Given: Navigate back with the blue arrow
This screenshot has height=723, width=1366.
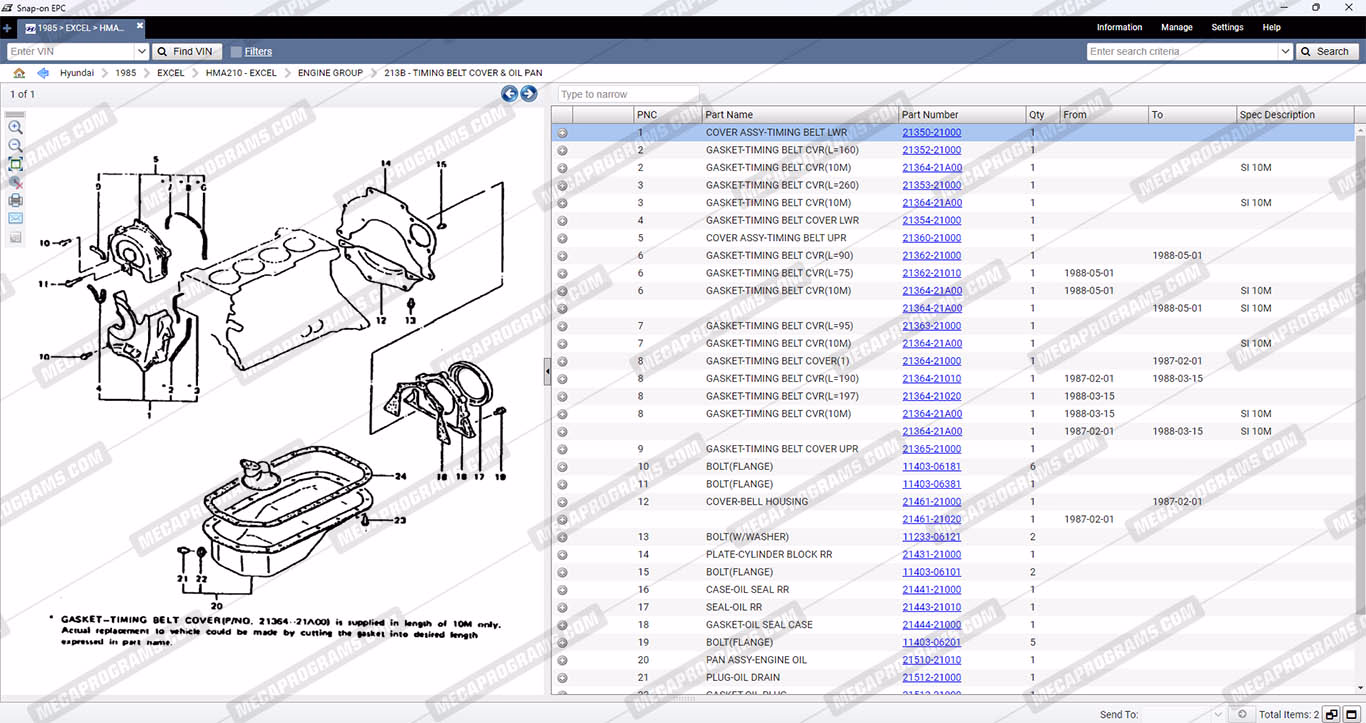Looking at the screenshot, I should 43,73.
